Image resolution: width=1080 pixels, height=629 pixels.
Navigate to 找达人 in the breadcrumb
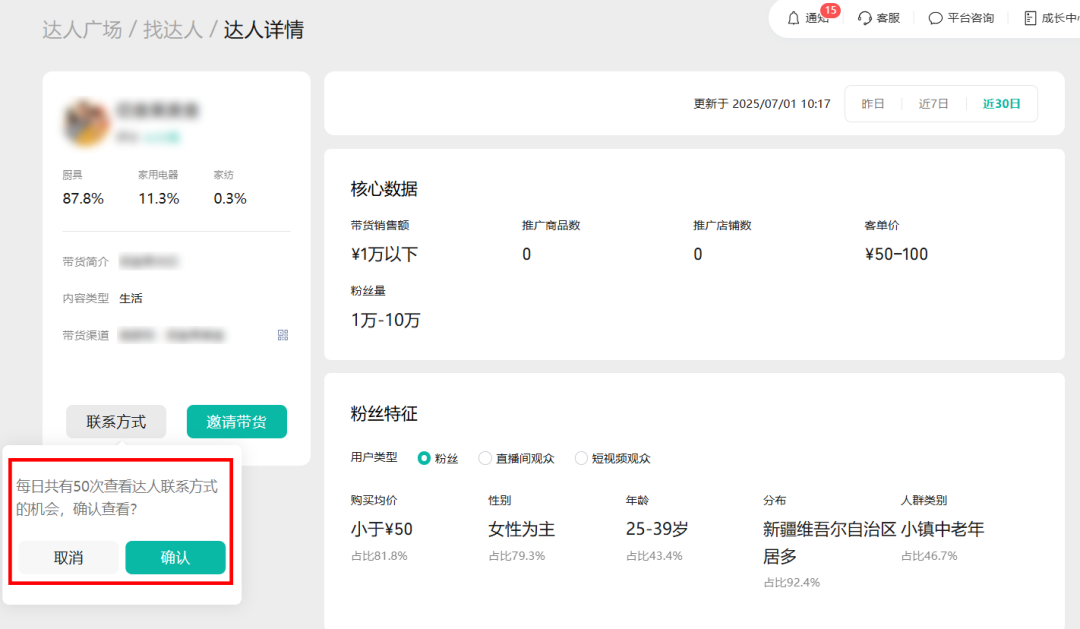click(173, 30)
